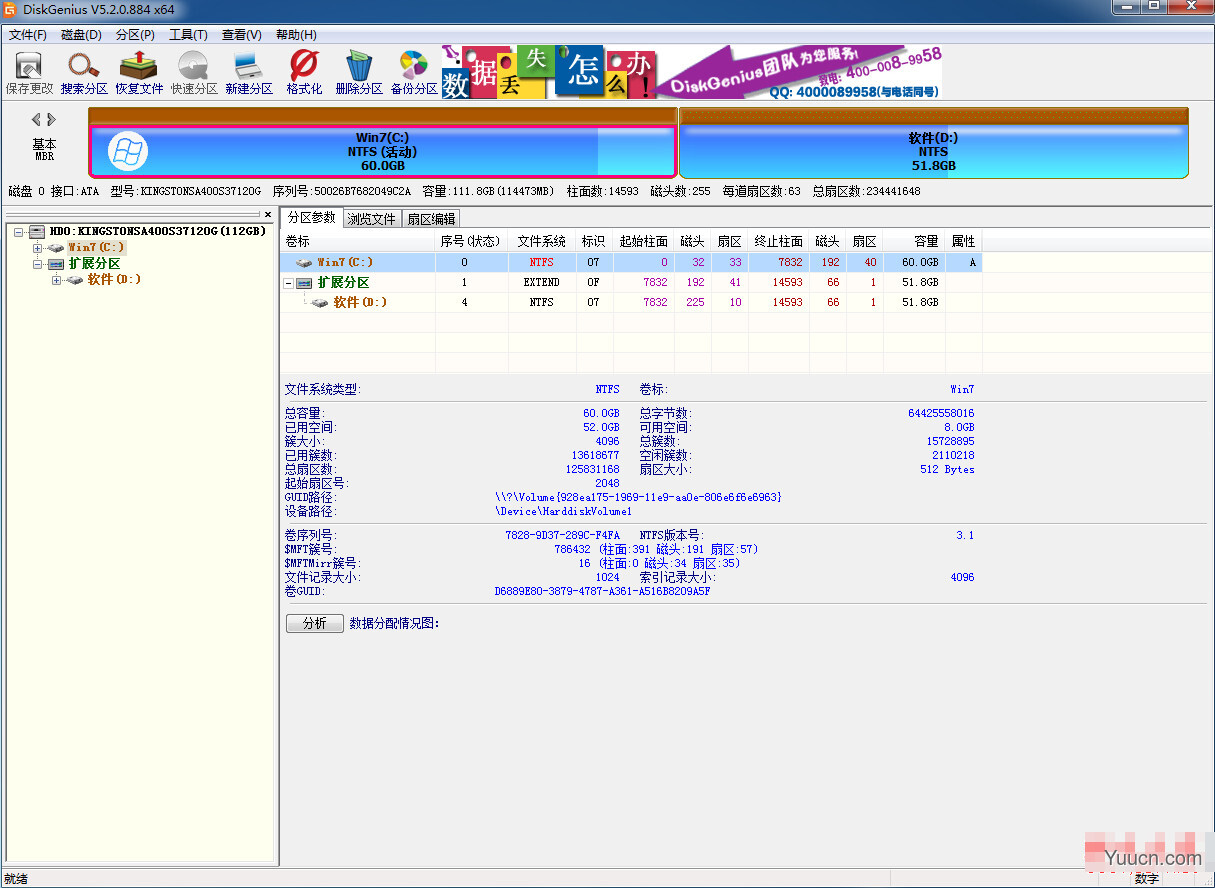Select 软件(D:) in the disk tree
Viewport: 1215px width, 888px height.
coord(114,280)
